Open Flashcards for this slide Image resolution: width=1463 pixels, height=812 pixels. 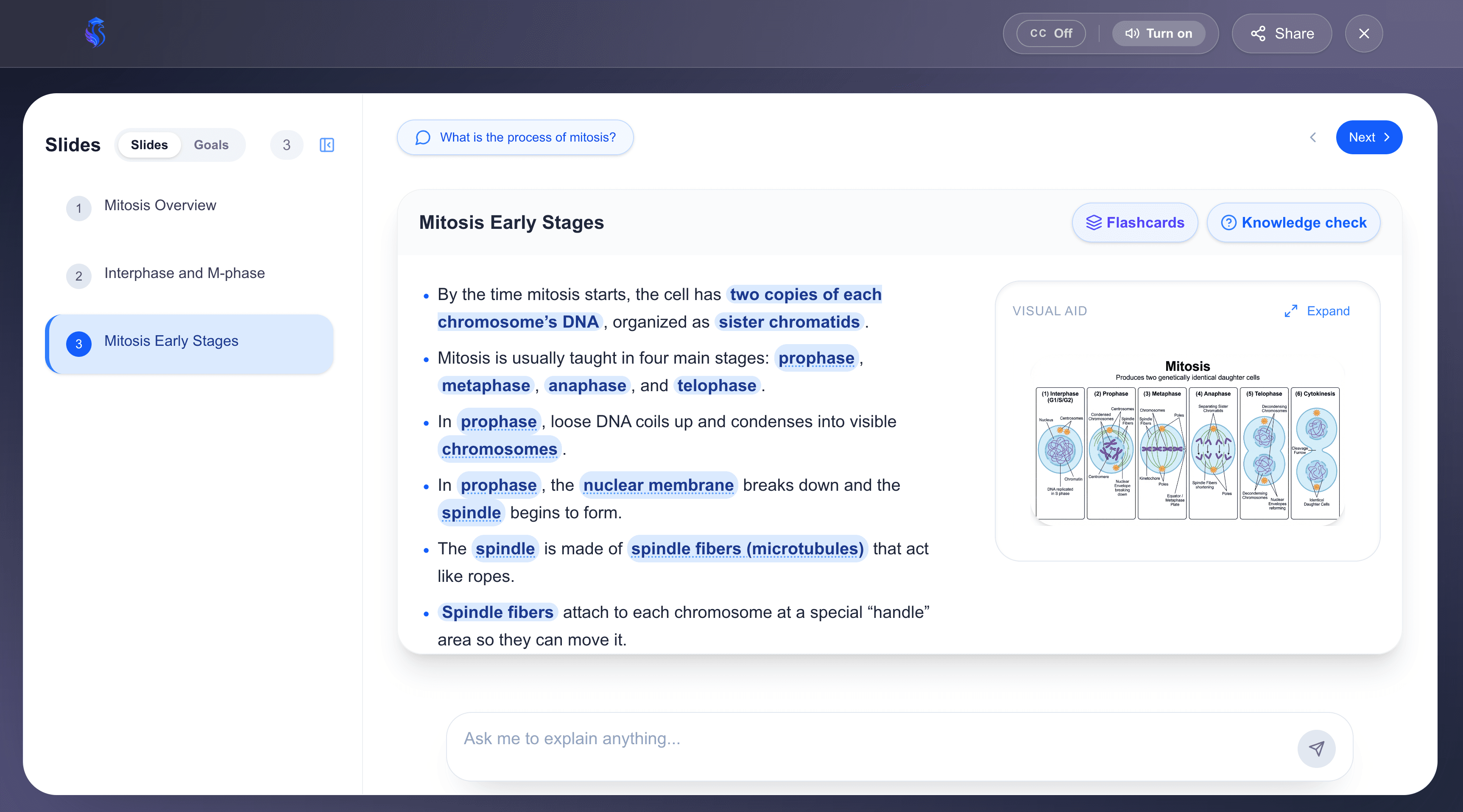coord(1135,222)
